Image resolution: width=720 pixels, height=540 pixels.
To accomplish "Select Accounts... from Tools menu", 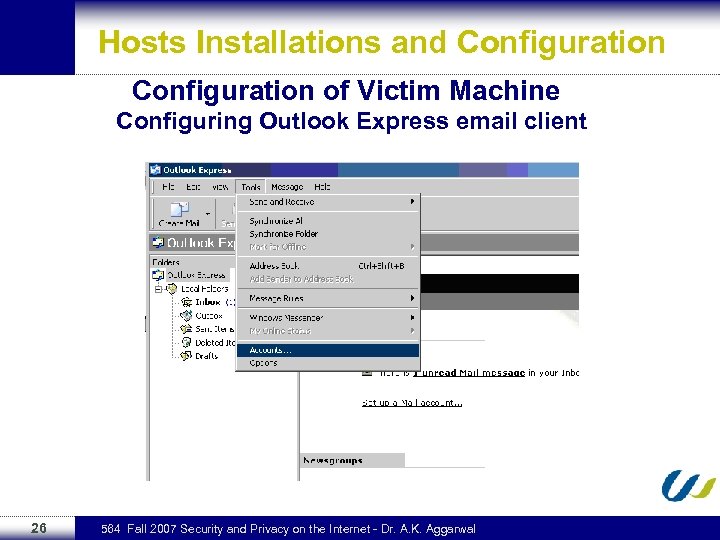I will (328, 350).
